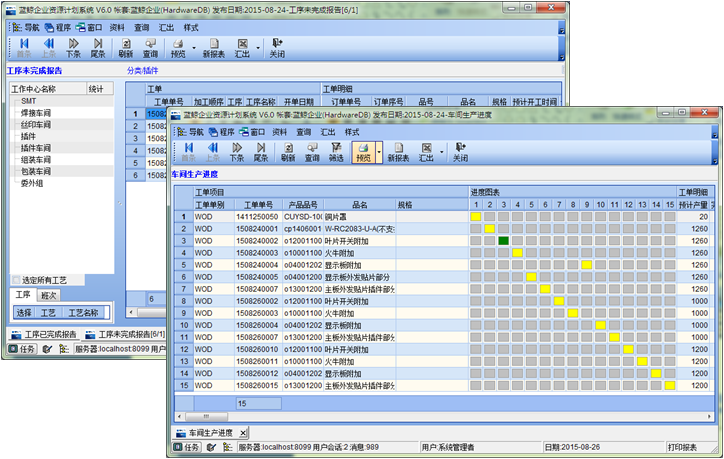Click 分类插件 link text in back window
Image resolution: width=724 pixels, height=459 pixels.
tap(142, 71)
